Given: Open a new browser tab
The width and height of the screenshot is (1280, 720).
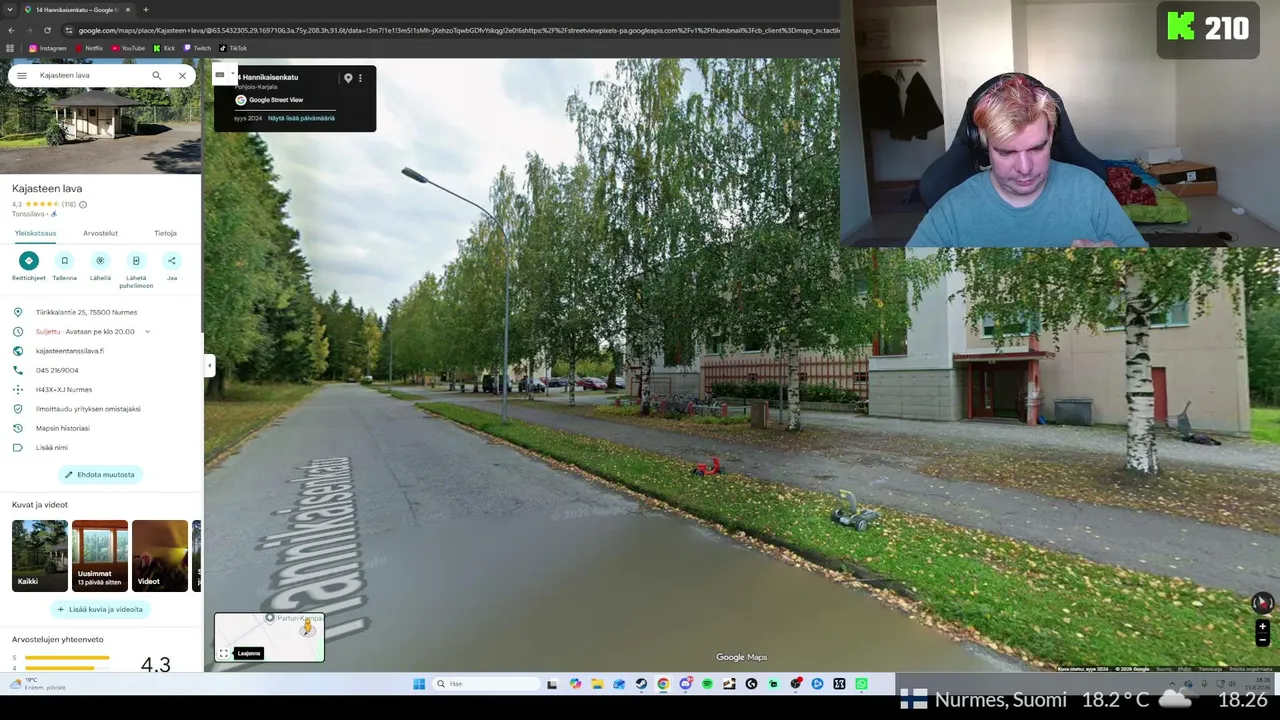Looking at the screenshot, I should coord(145,10).
